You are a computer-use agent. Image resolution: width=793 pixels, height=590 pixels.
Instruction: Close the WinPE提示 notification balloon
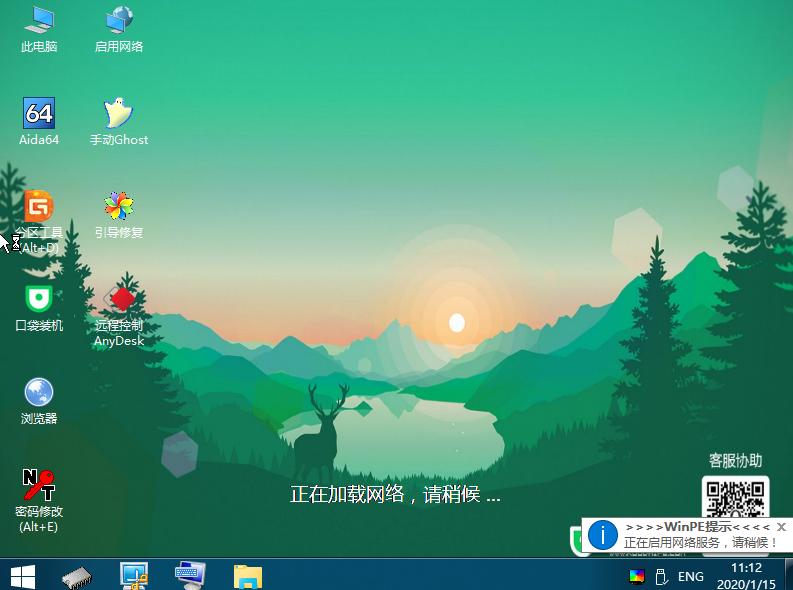781,527
